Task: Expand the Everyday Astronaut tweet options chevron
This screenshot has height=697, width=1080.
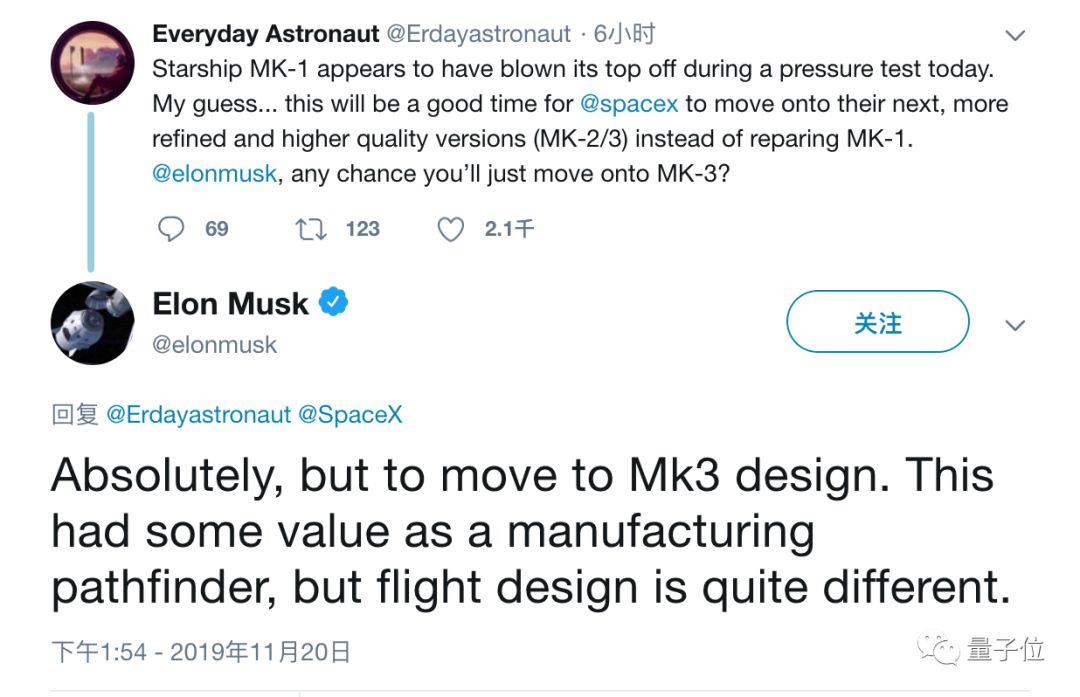Action: tap(1015, 36)
